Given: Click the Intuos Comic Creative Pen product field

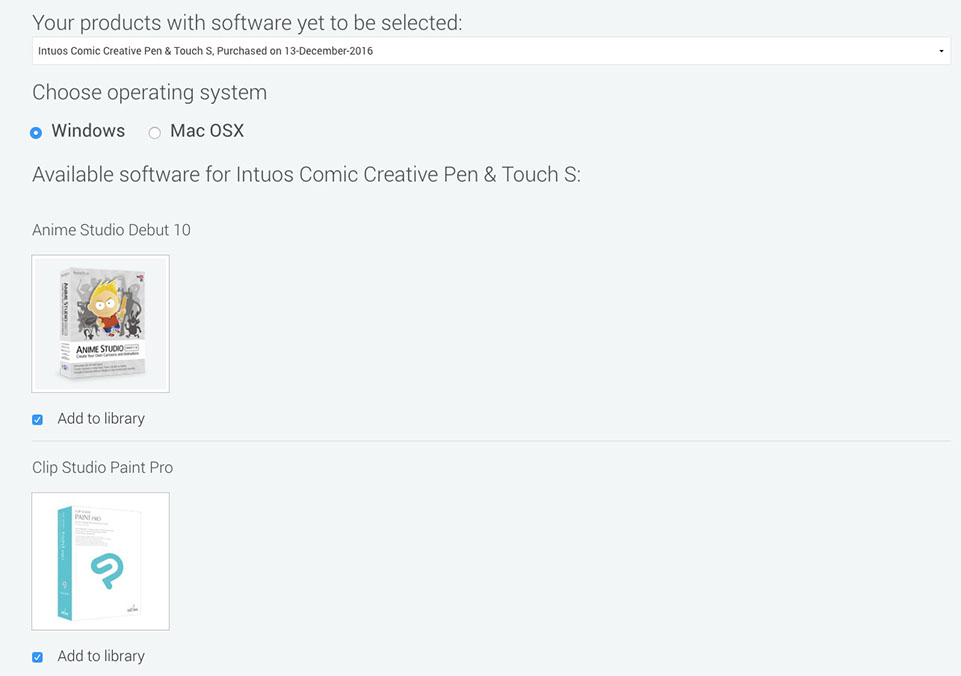Looking at the screenshot, I should point(491,51).
